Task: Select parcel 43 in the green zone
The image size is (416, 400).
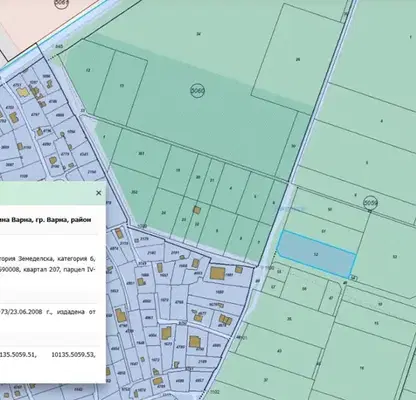Action: click(279, 351)
